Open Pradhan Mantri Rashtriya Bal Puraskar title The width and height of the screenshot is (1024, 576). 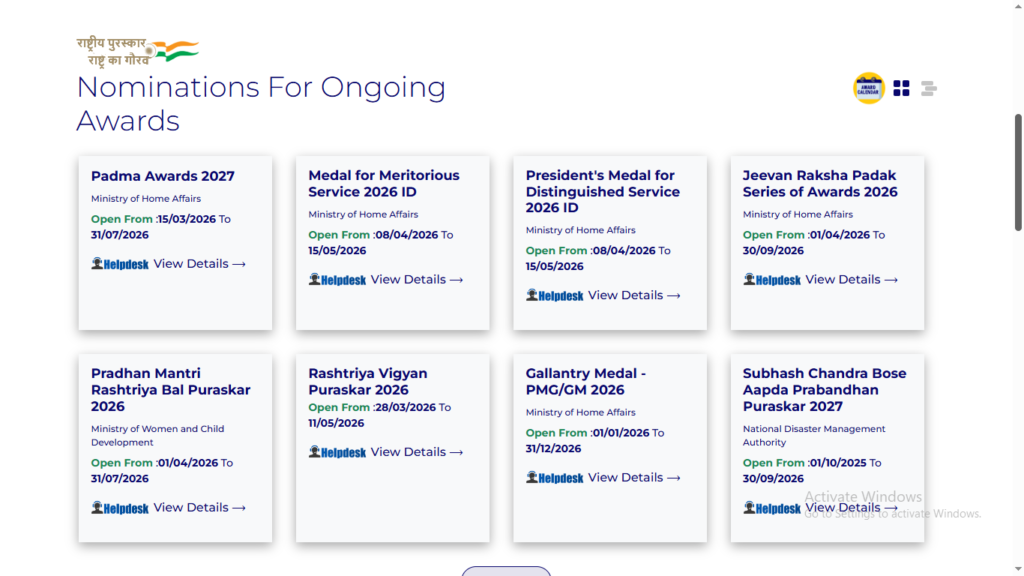click(171, 390)
